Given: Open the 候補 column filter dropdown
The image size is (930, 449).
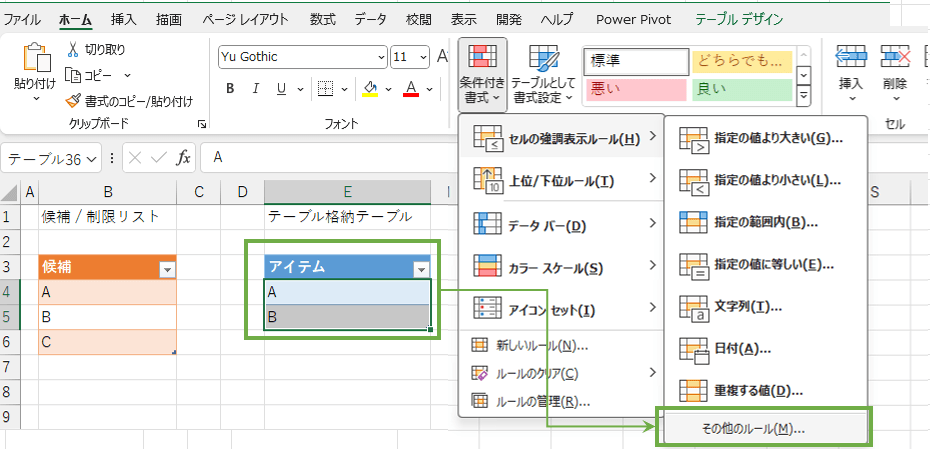Looking at the screenshot, I should (167, 270).
